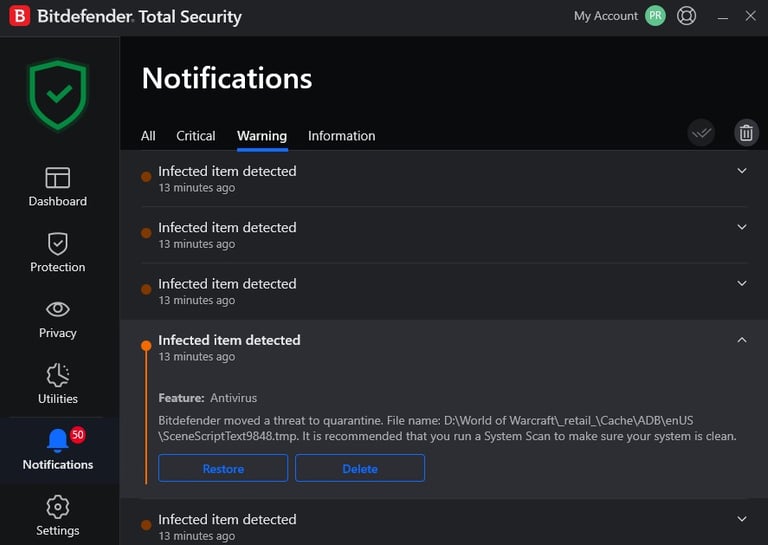
Task: Click the expanded notification's orange status dot
Action: [x=146, y=346]
